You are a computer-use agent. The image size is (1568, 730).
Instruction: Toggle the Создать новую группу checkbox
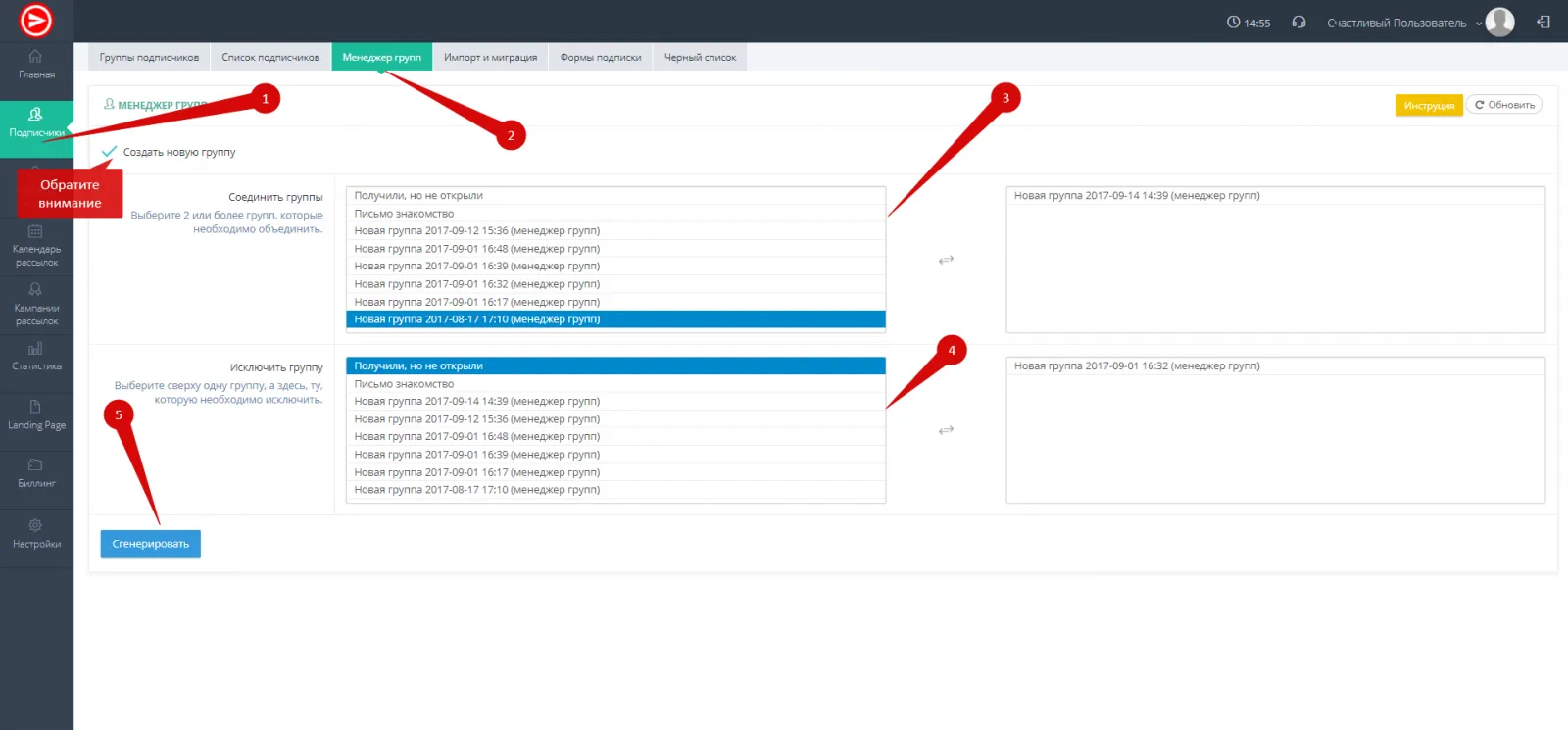(109, 152)
